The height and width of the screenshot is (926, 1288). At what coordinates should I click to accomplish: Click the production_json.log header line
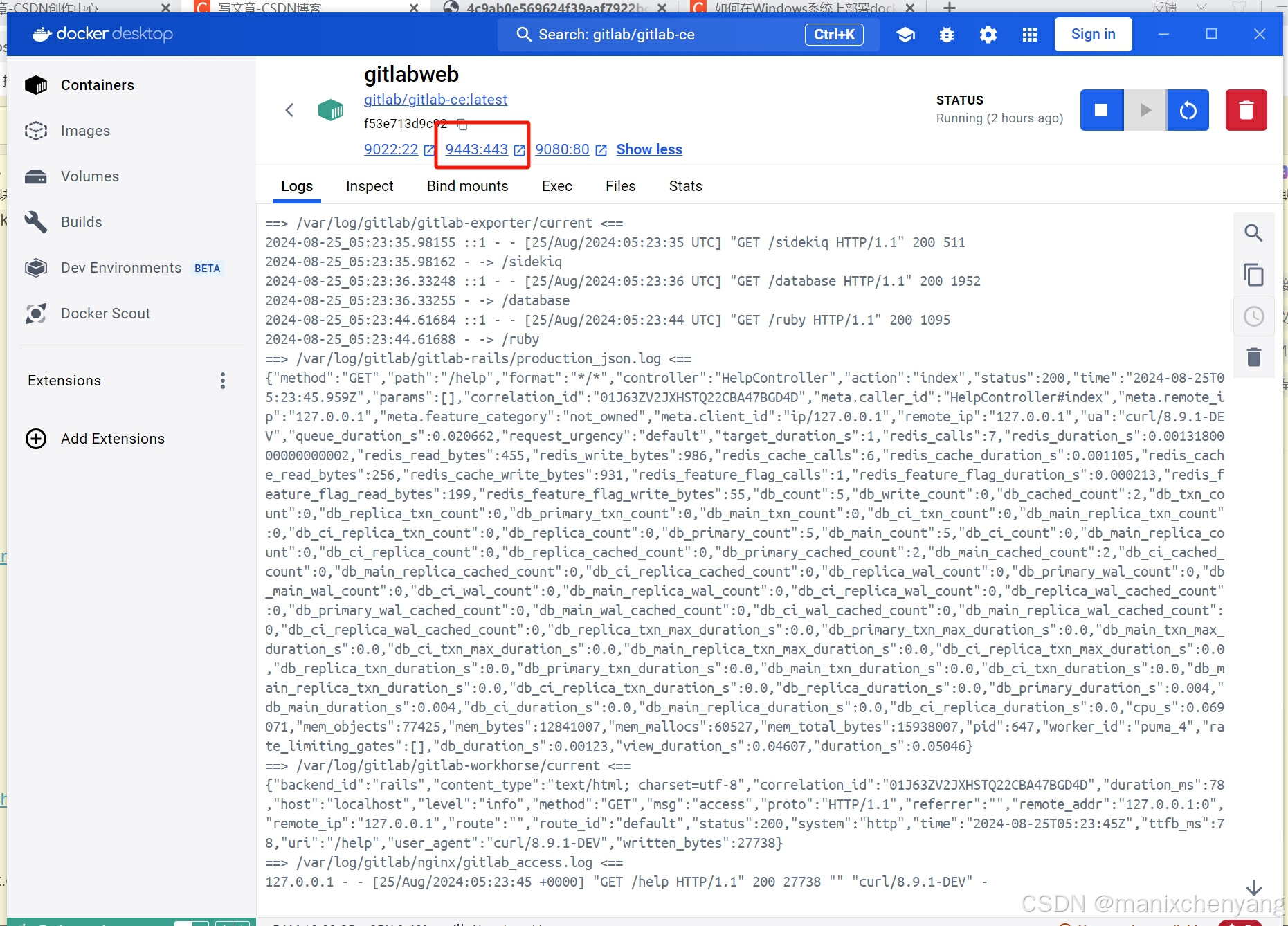pos(479,358)
